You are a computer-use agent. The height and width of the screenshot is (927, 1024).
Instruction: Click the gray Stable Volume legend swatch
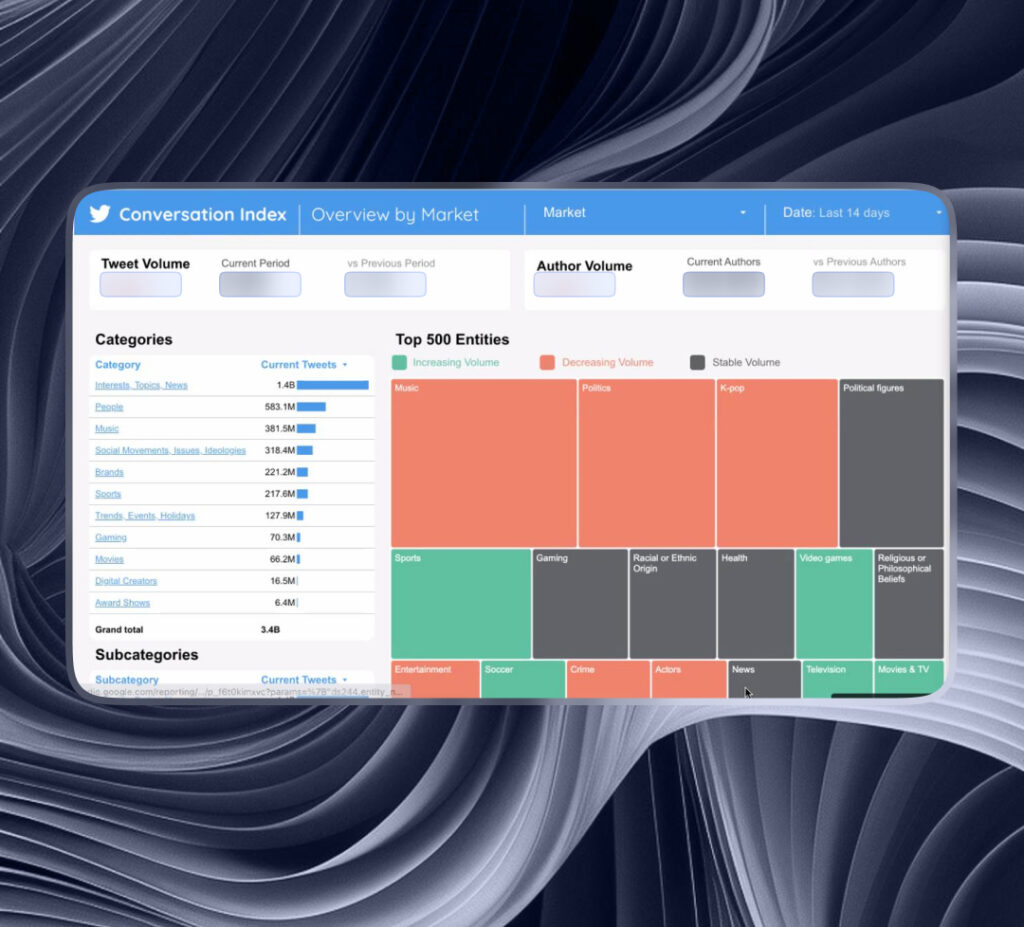[x=697, y=363]
